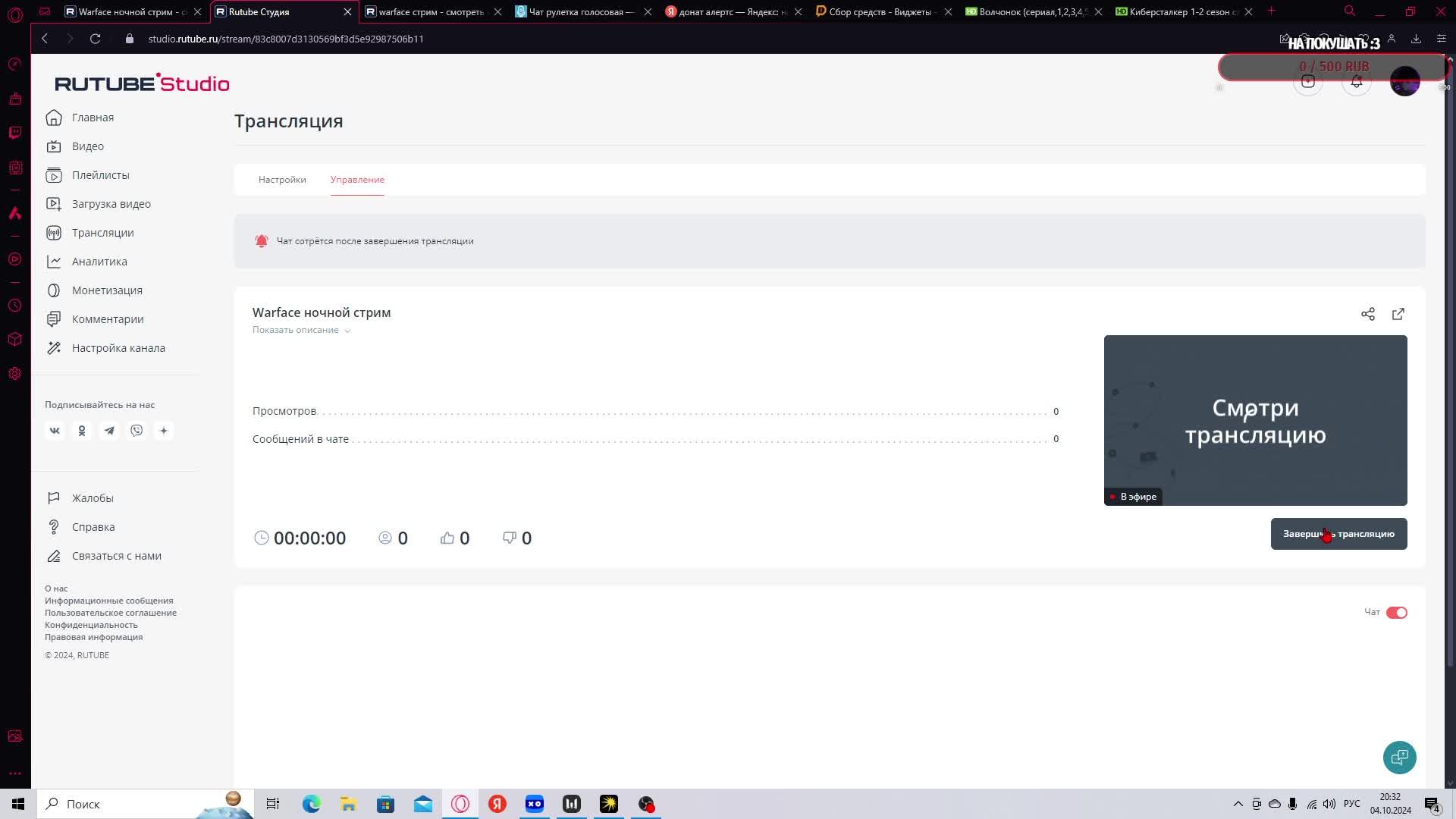Open Аналитика in the sidebar
The image size is (1456, 819).
point(86,262)
